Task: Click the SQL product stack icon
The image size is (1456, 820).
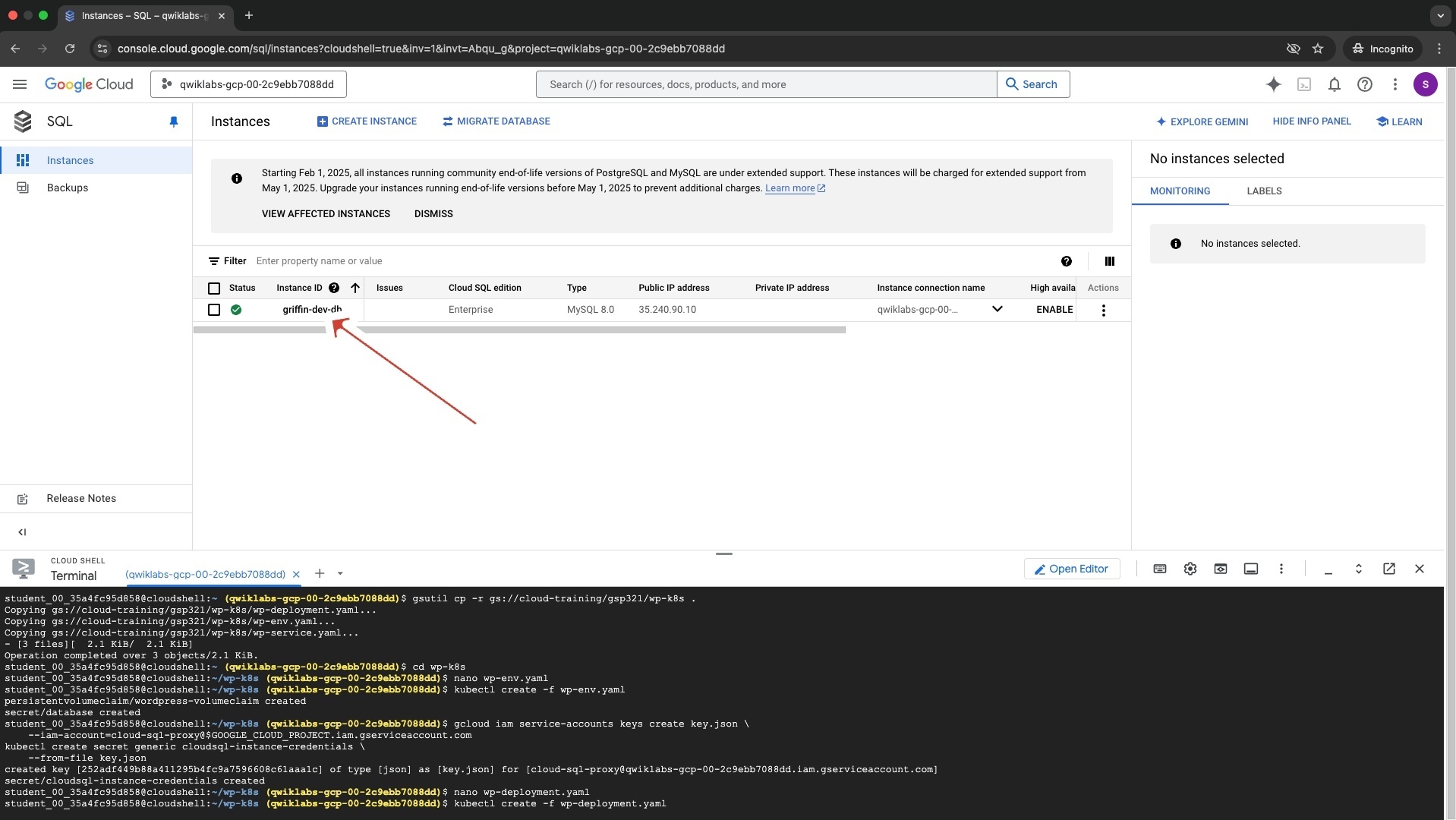Action: coord(23,121)
